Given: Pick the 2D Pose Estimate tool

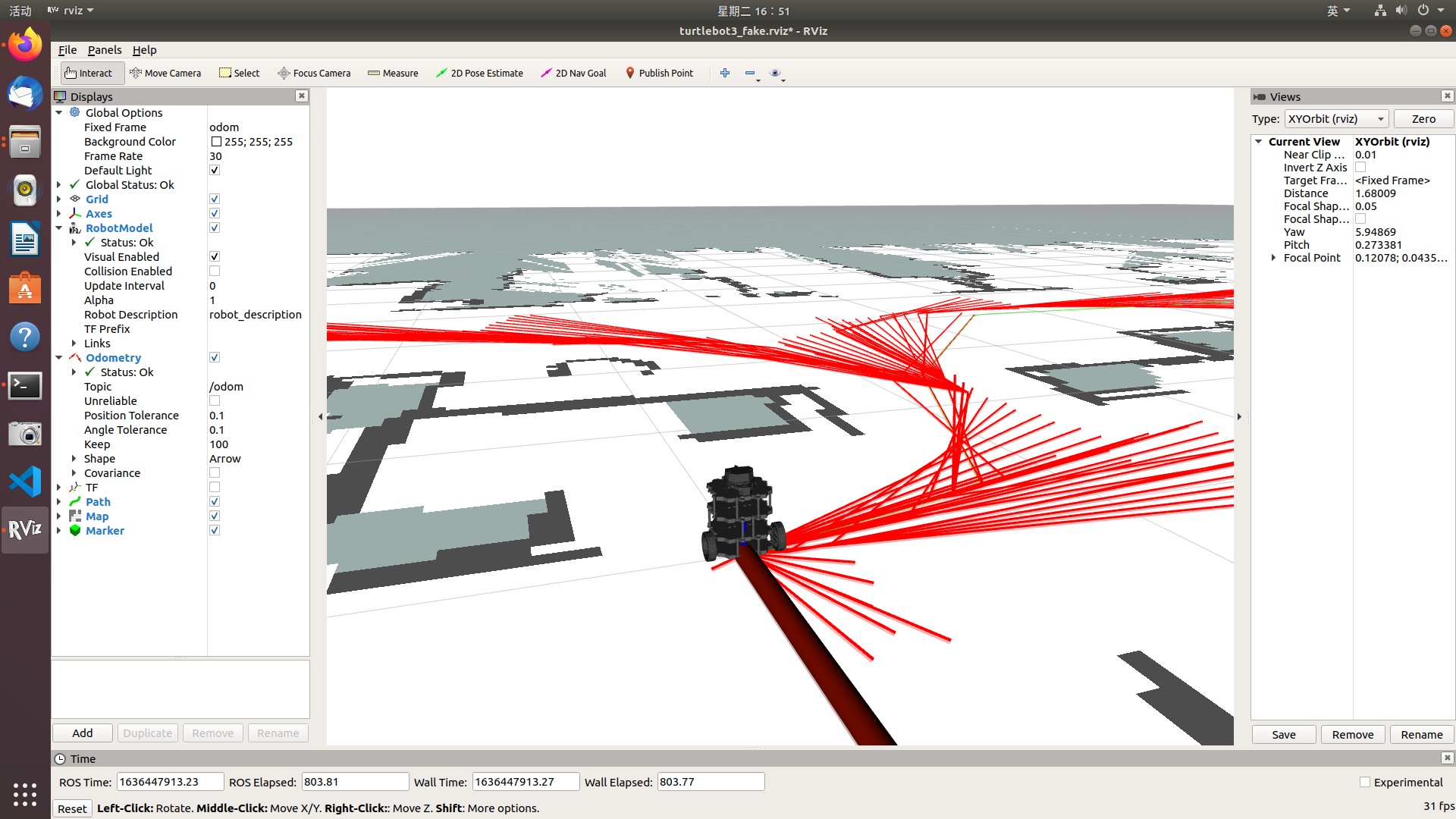Looking at the screenshot, I should (479, 73).
